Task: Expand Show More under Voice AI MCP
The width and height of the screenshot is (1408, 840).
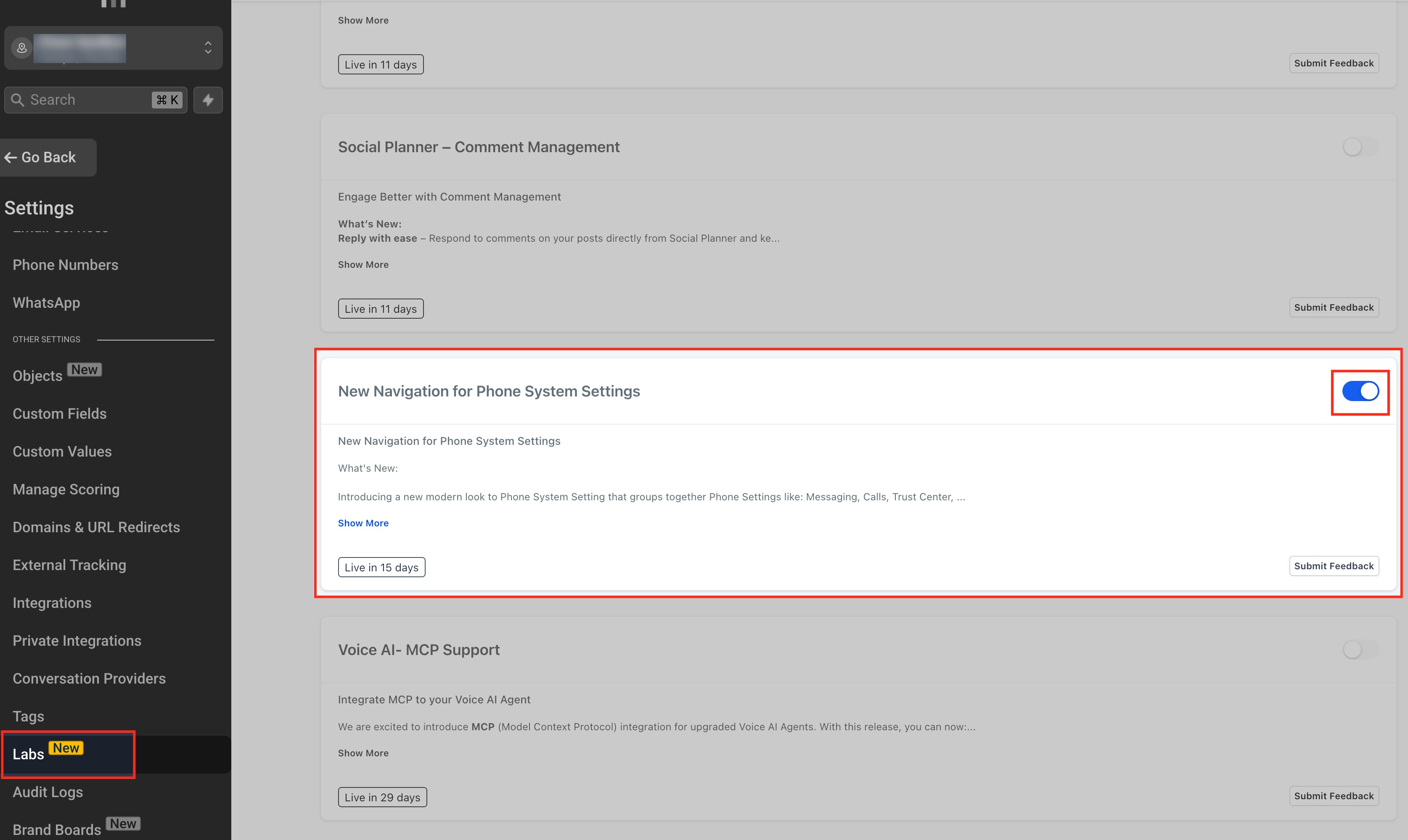Action: [x=363, y=753]
